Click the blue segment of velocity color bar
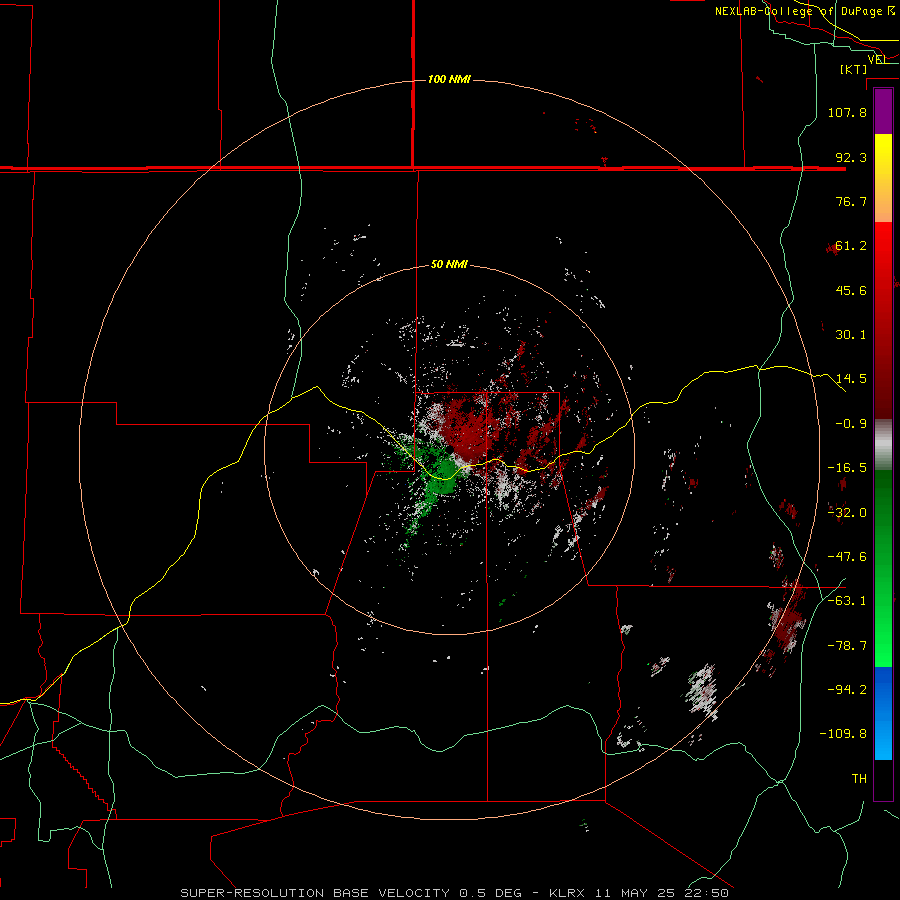 (x=883, y=713)
